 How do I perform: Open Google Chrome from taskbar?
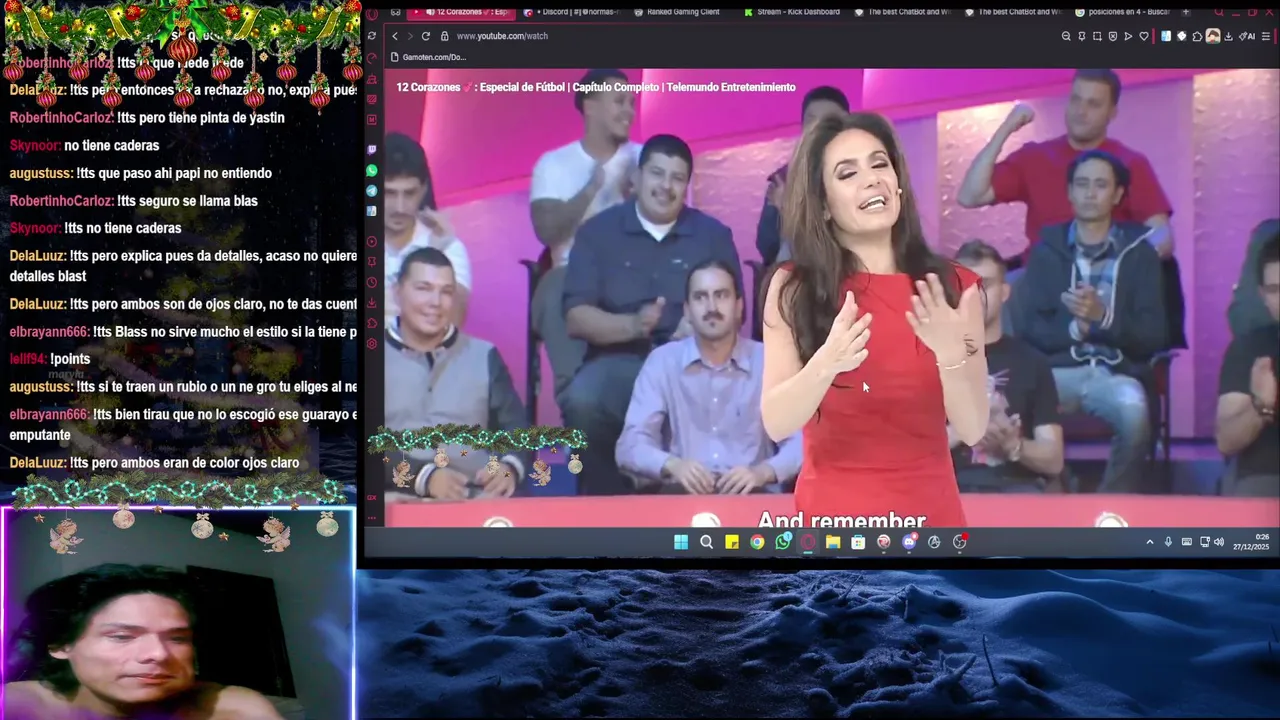tap(757, 542)
